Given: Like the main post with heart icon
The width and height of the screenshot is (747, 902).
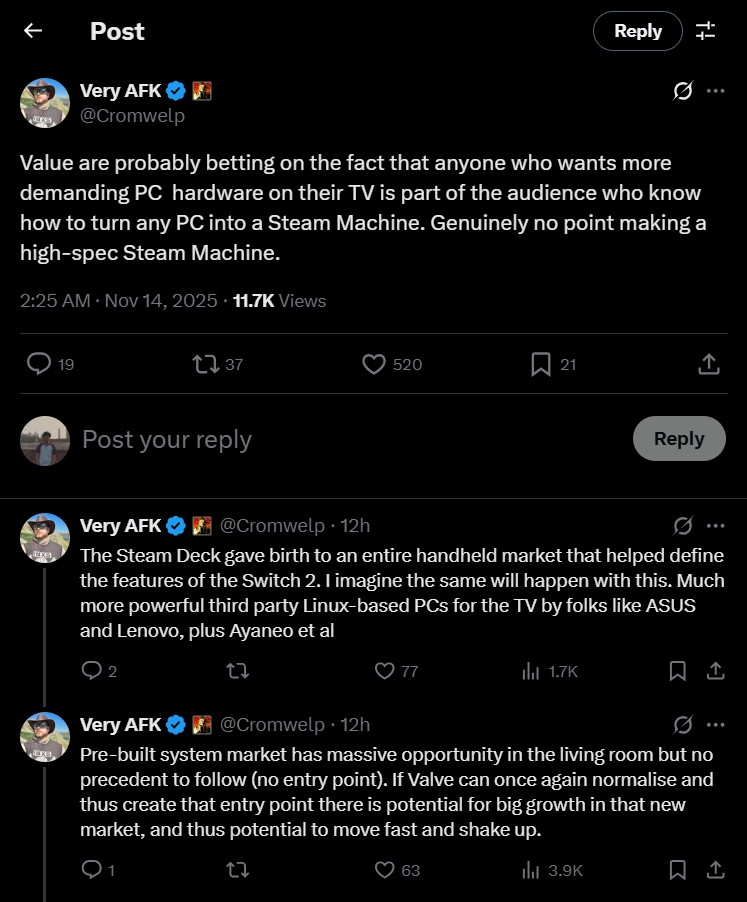Looking at the screenshot, I should click(374, 365).
